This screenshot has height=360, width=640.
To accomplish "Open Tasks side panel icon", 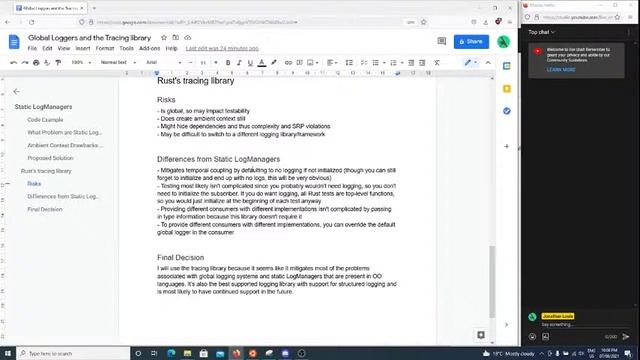I will (507, 111).
